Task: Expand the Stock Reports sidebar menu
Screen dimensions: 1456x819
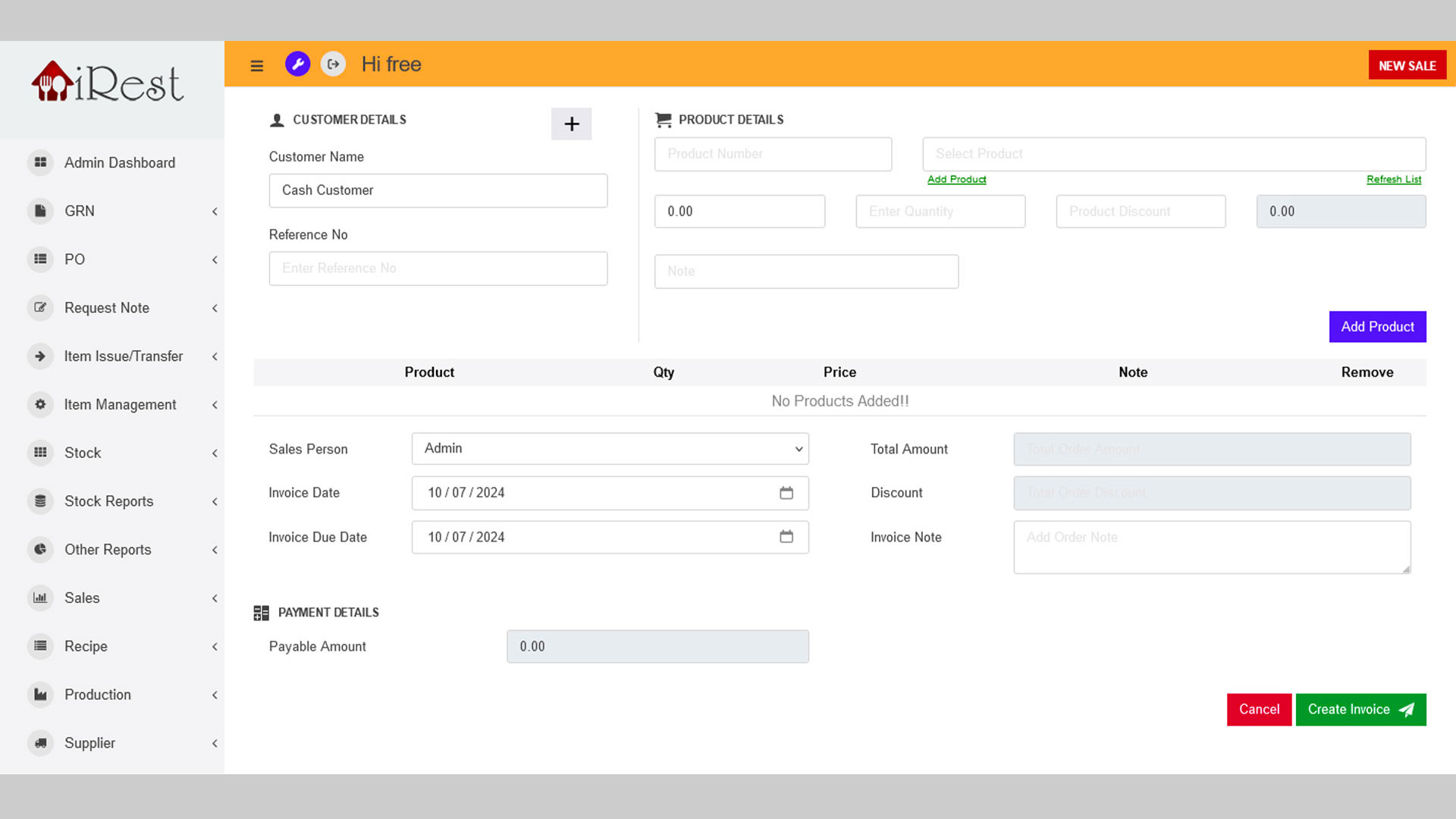Action: coord(109,501)
